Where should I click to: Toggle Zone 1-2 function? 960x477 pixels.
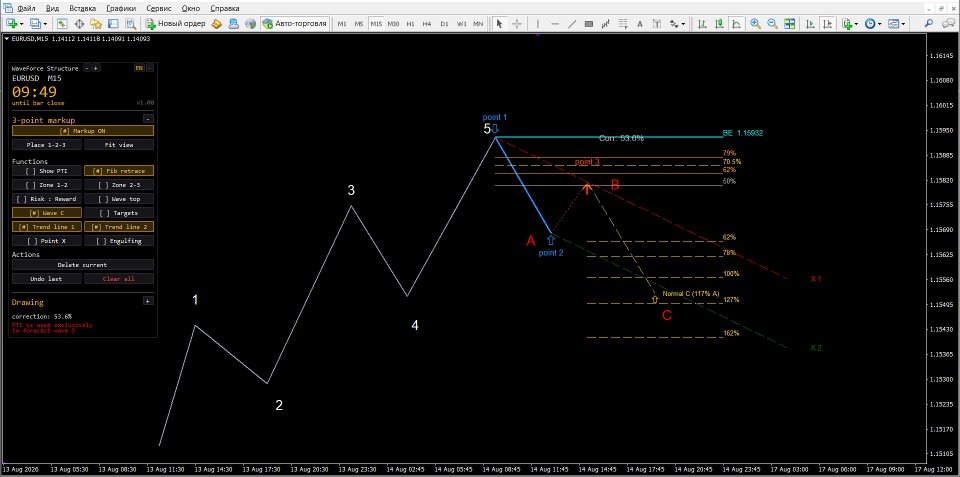coord(47,185)
